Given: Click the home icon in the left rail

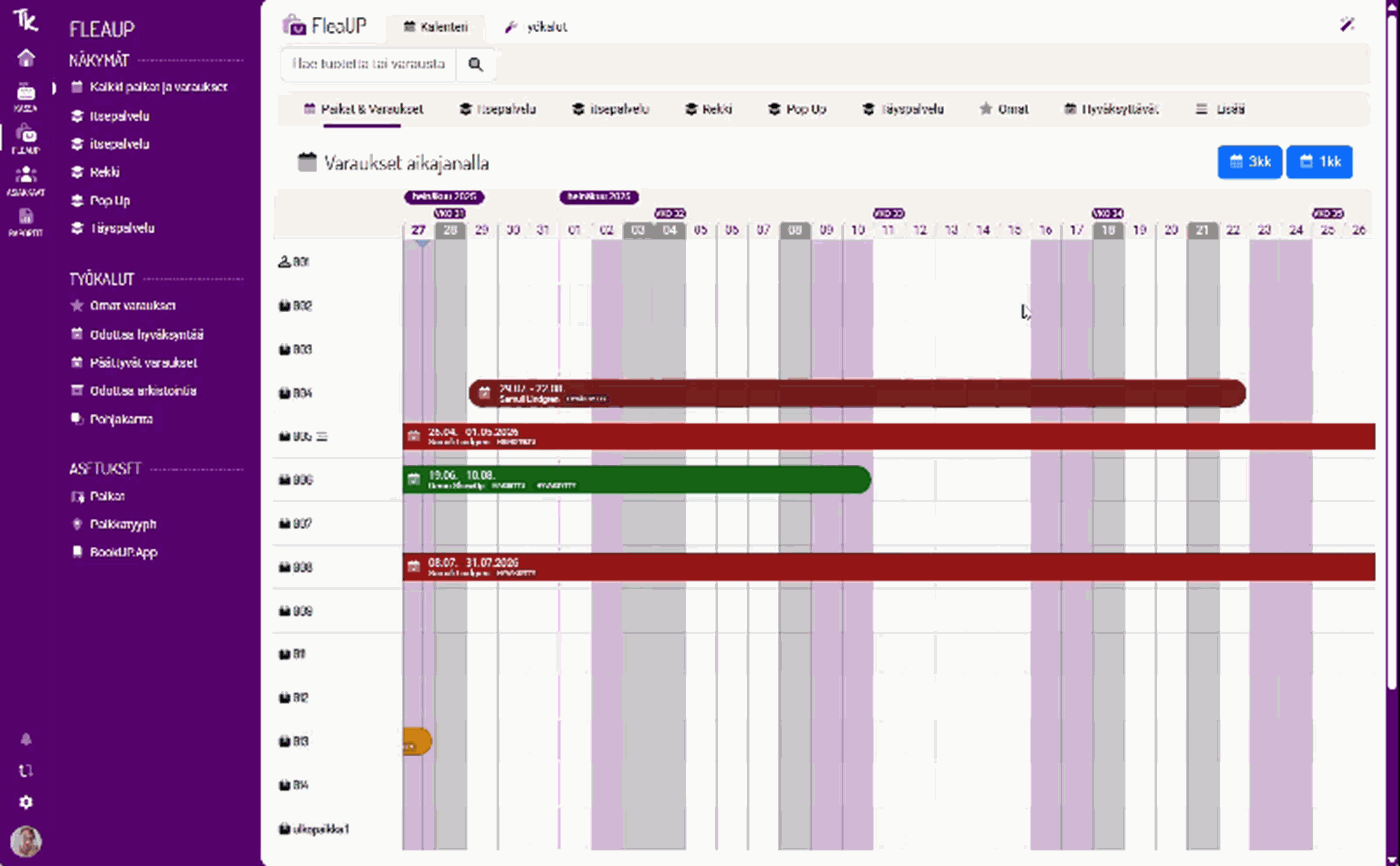Looking at the screenshot, I should (x=26, y=58).
